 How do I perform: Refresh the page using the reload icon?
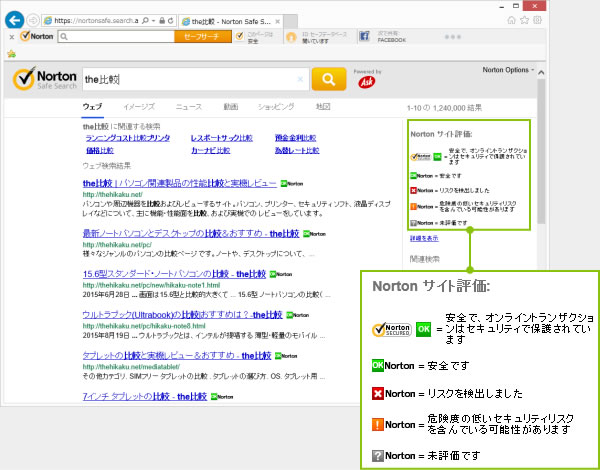(171, 21)
